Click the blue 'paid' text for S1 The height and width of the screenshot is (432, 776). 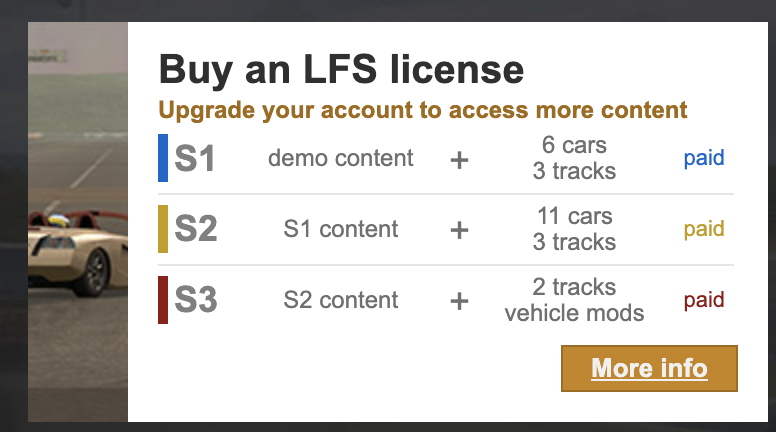(704, 158)
